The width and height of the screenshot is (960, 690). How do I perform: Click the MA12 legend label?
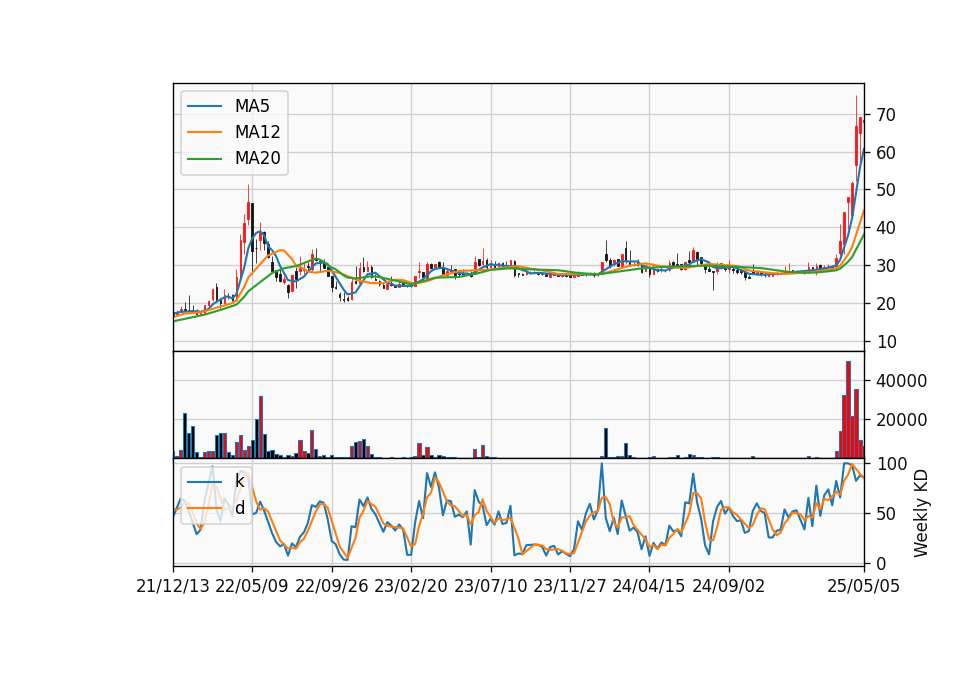(257, 132)
